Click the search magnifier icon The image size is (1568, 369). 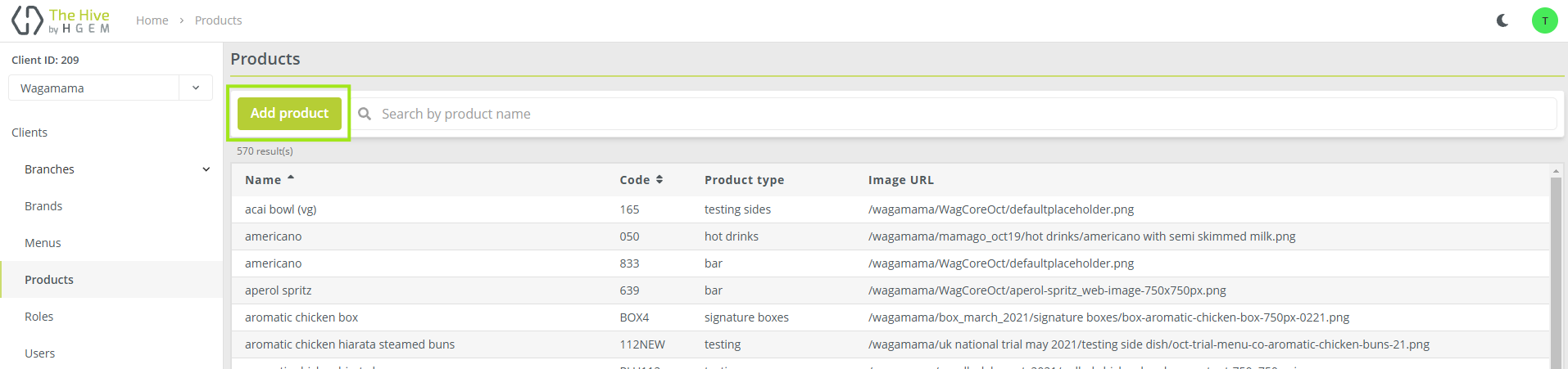pos(365,114)
